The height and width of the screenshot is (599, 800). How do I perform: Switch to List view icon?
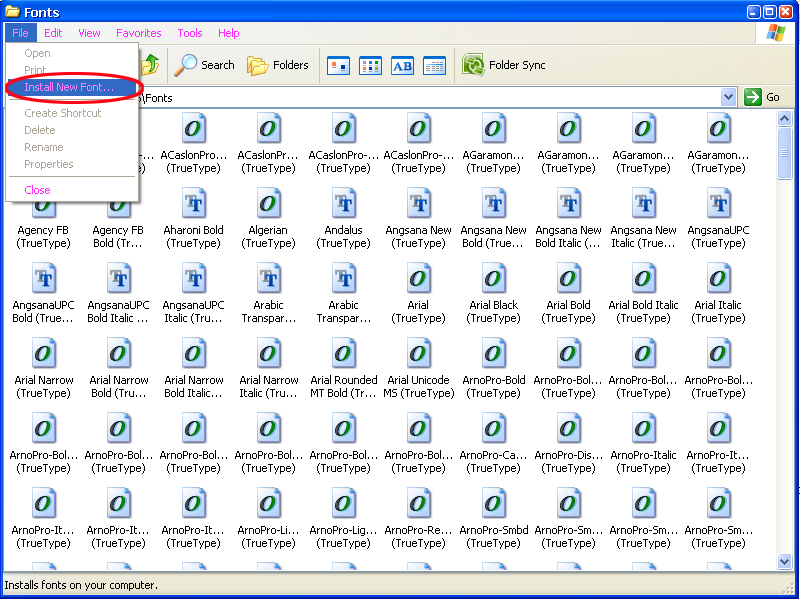[x=371, y=66]
